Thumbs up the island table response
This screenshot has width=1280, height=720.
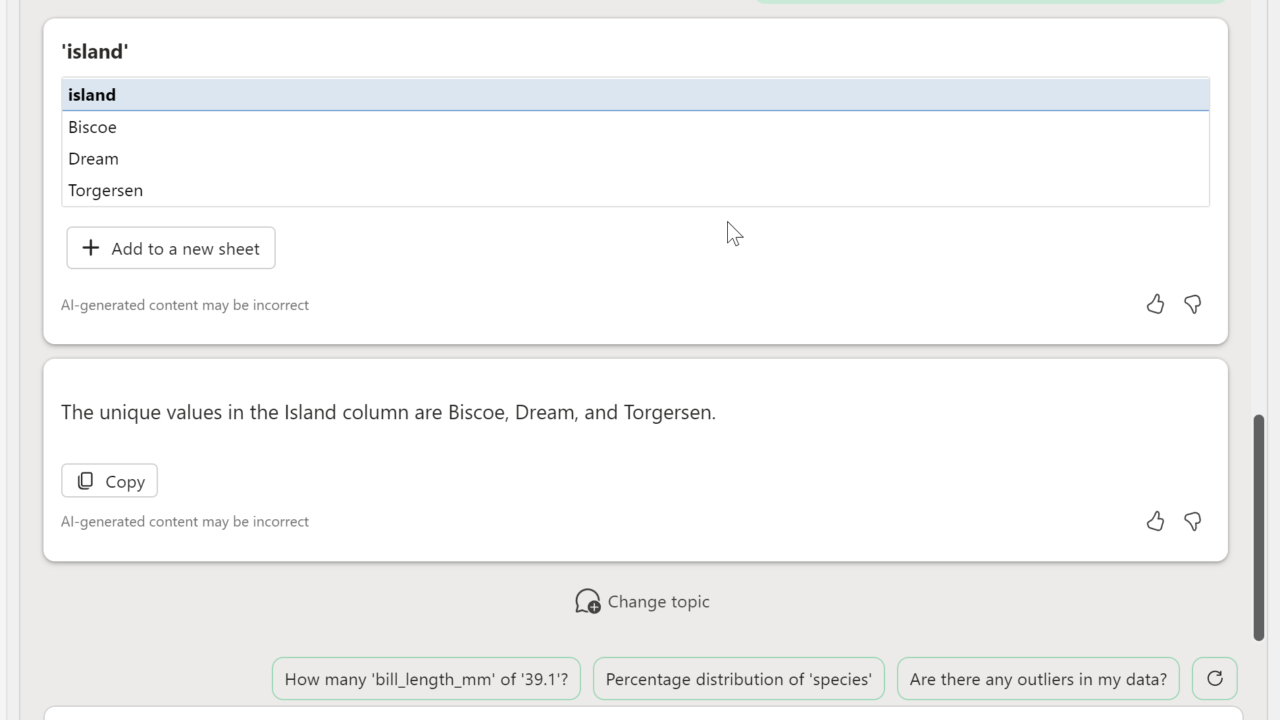(1155, 304)
